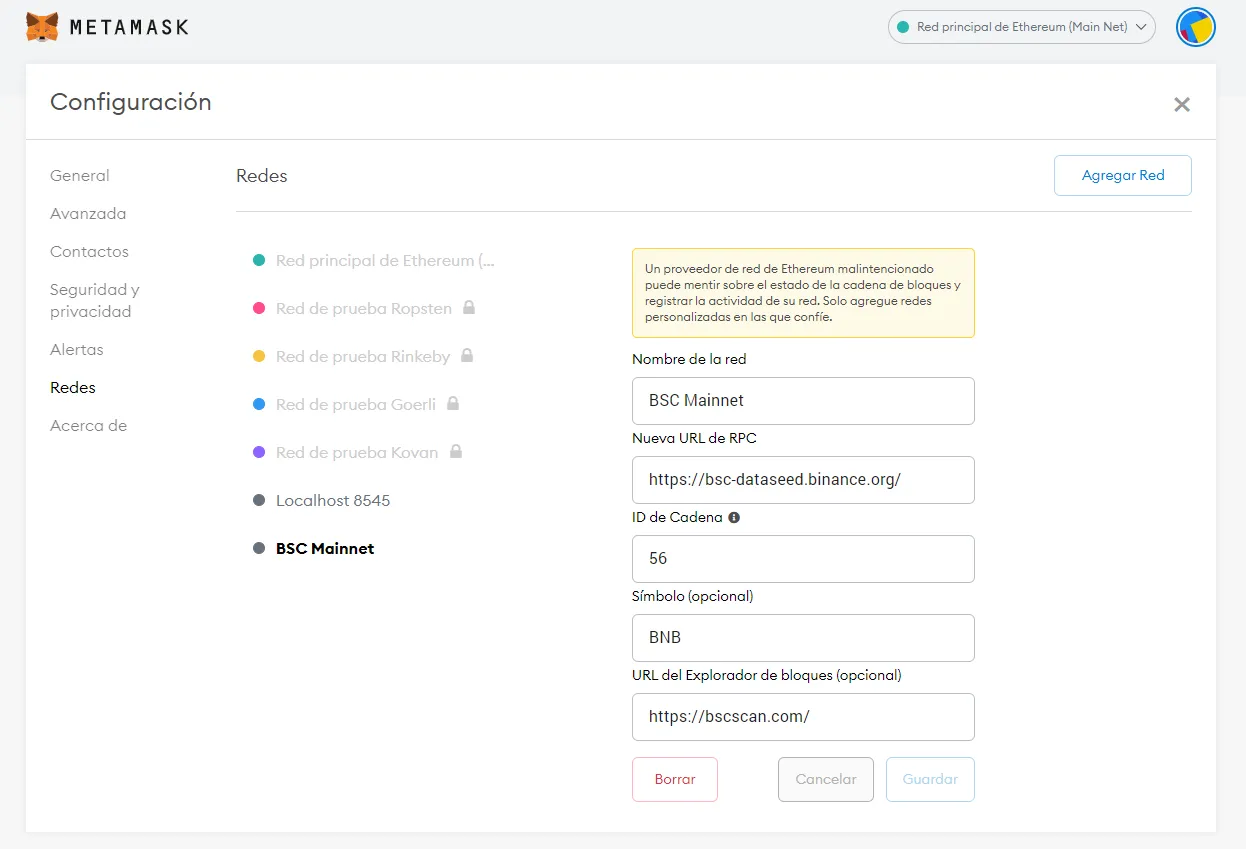Select Red de prueba Kovan
Viewport: 1246px width, 849px height.
(357, 452)
